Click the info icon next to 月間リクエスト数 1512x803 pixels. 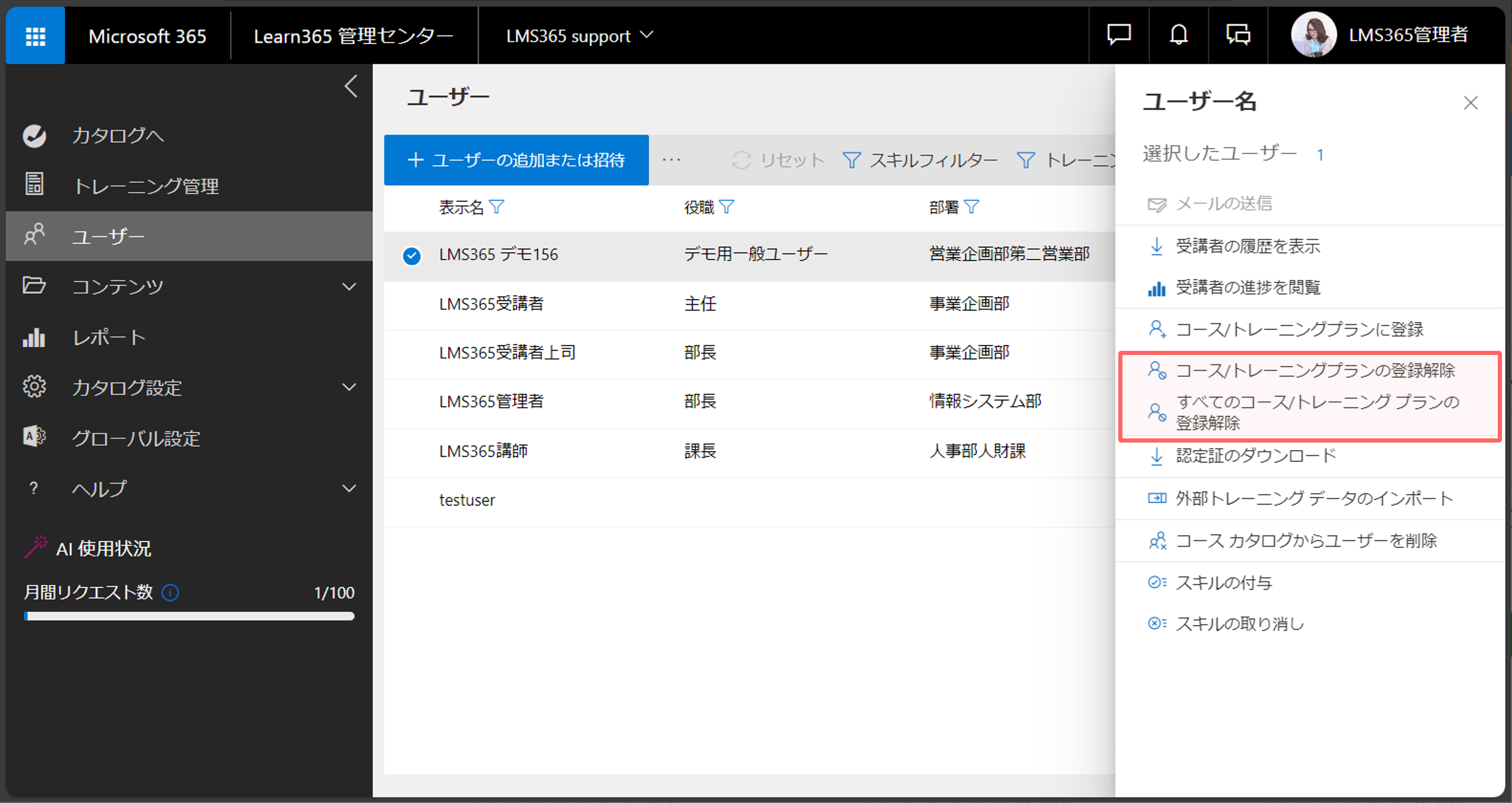click(170, 593)
